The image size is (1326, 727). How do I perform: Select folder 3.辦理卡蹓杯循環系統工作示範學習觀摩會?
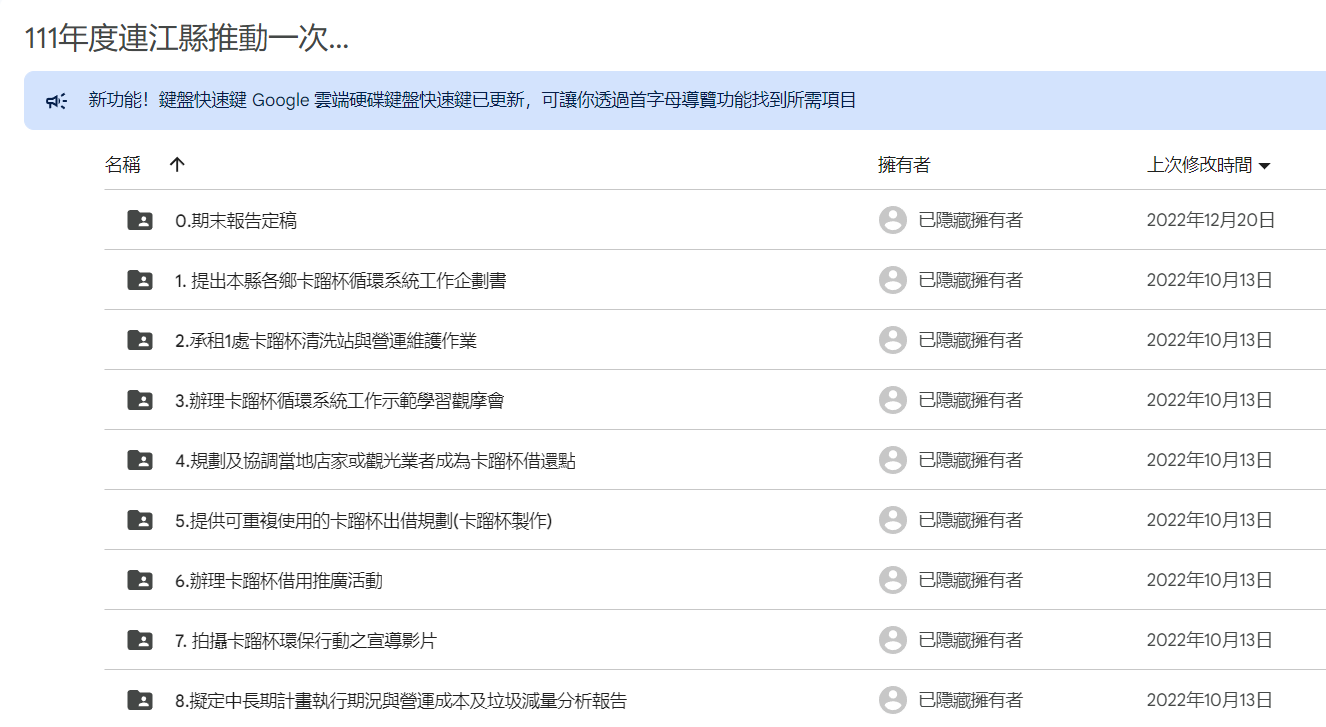tap(339, 401)
